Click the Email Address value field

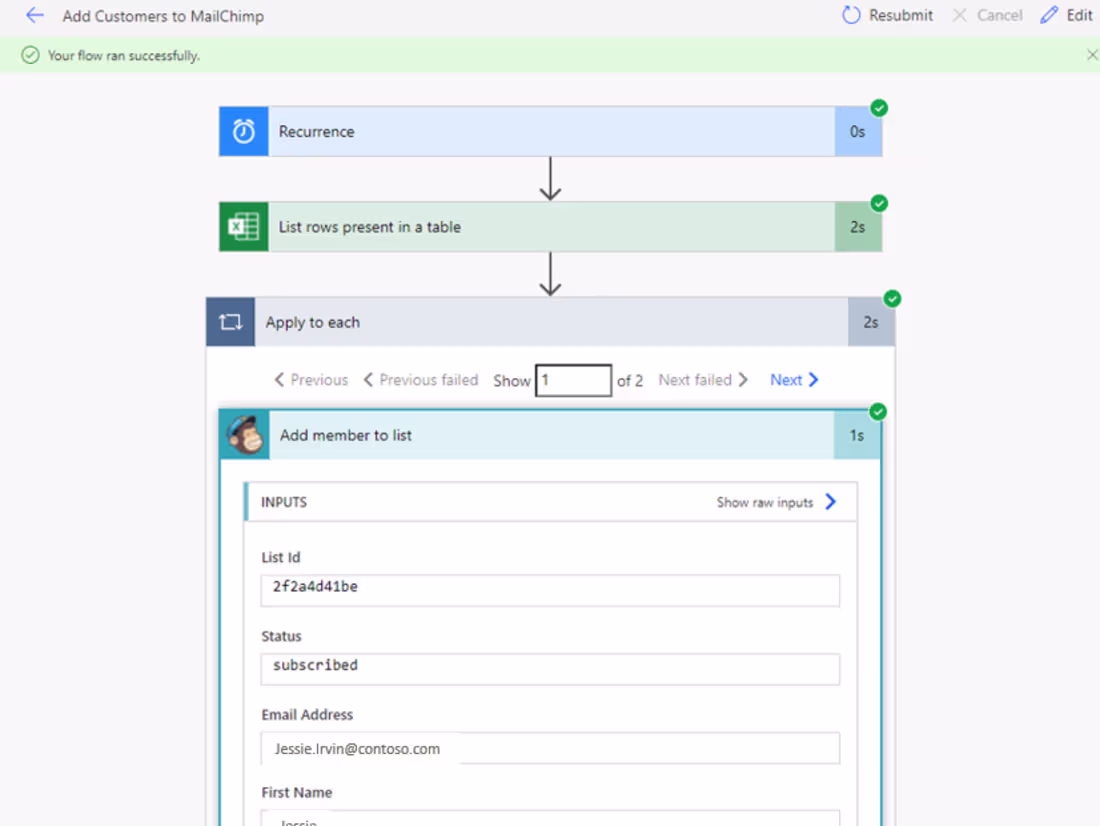point(550,748)
